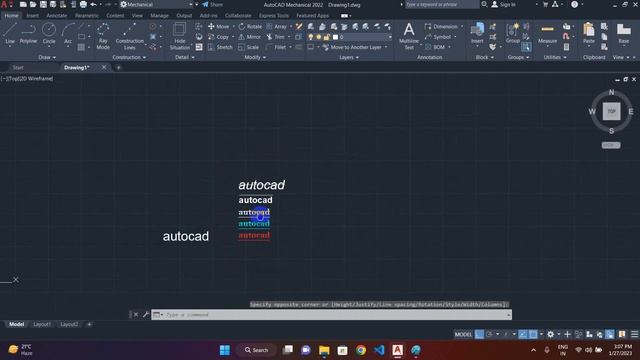Toggle the layer on/off lightbulb
640x360 pixels.
[311, 37]
